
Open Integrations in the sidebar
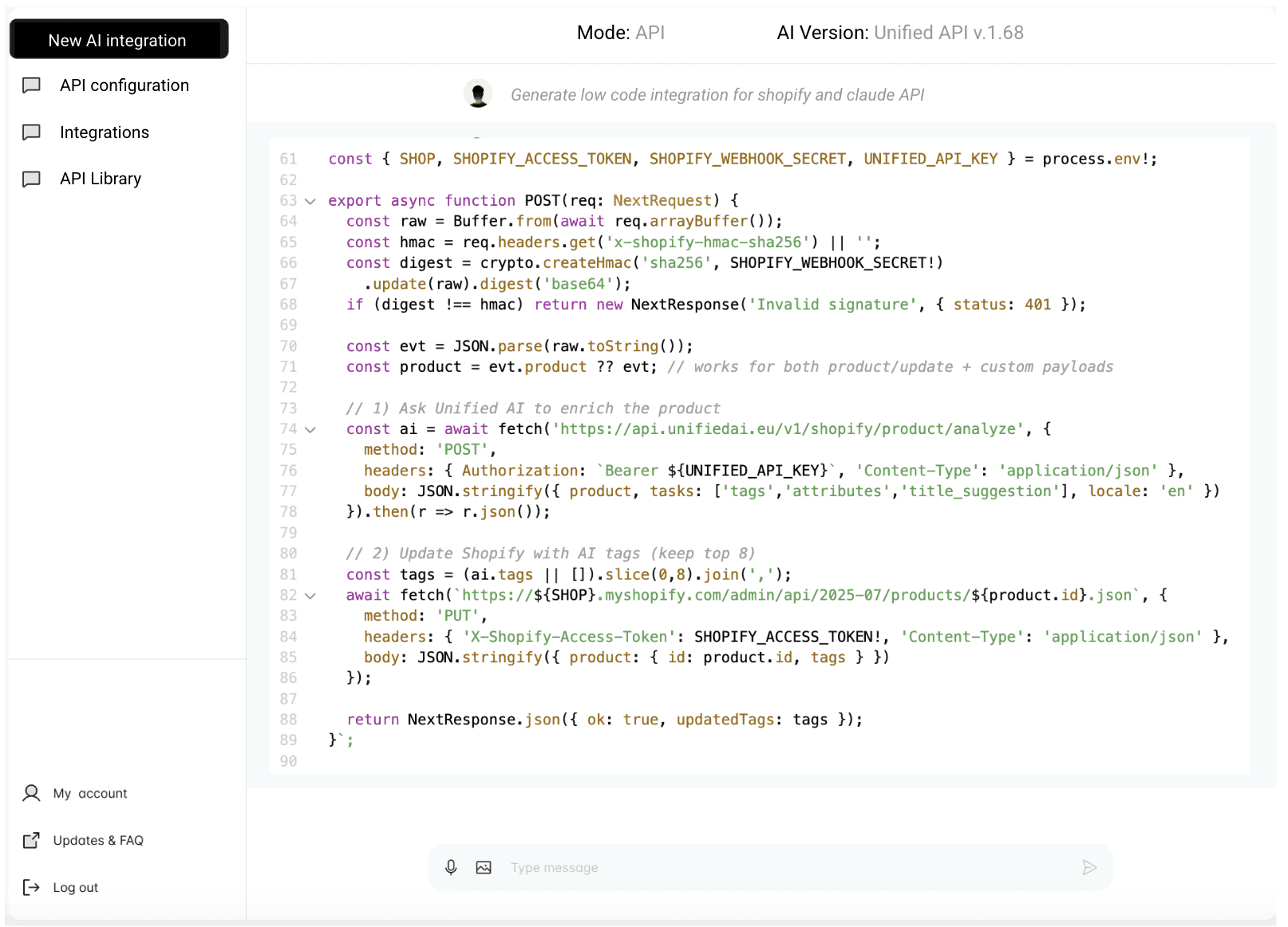click(x=105, y=132)
